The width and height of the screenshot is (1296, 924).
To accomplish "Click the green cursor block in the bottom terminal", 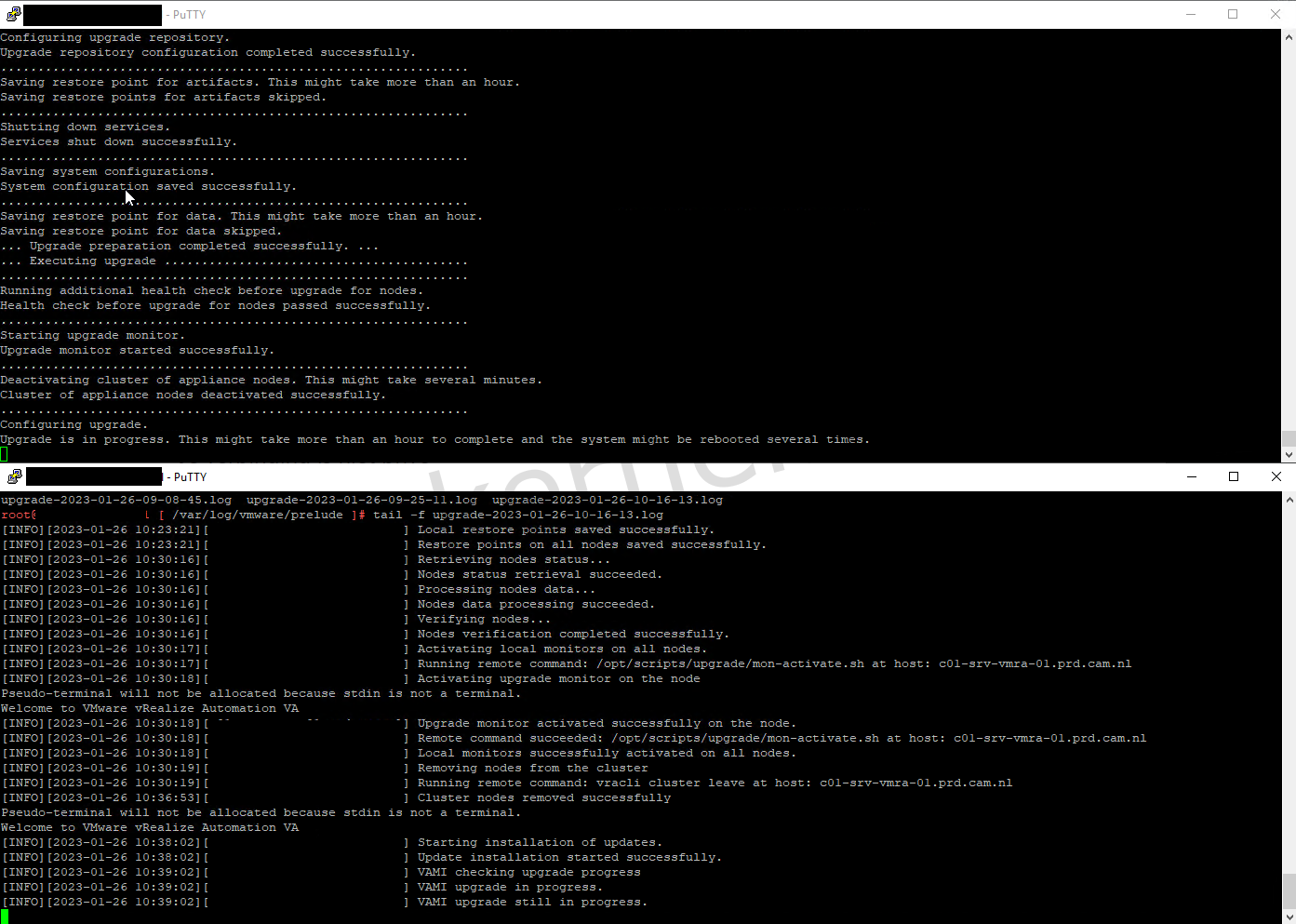I will click(x=3, y=917).
